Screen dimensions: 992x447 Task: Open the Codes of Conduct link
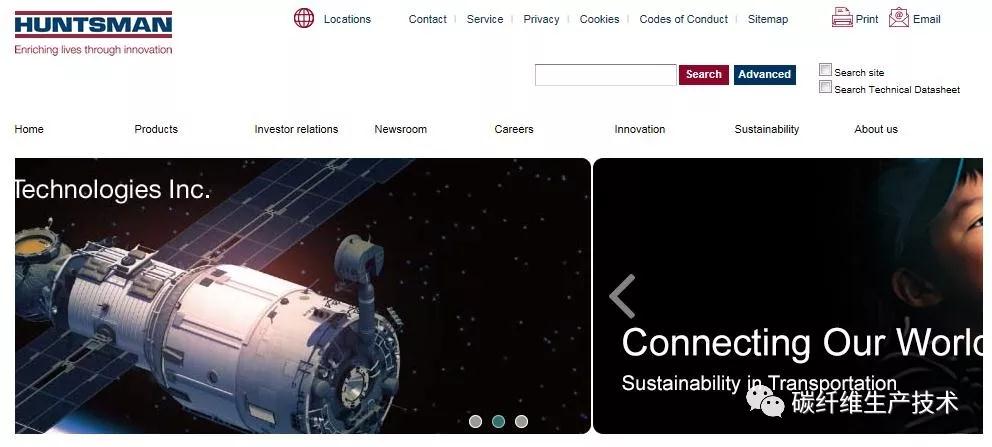pyautogui.click(x=684, y=19)
